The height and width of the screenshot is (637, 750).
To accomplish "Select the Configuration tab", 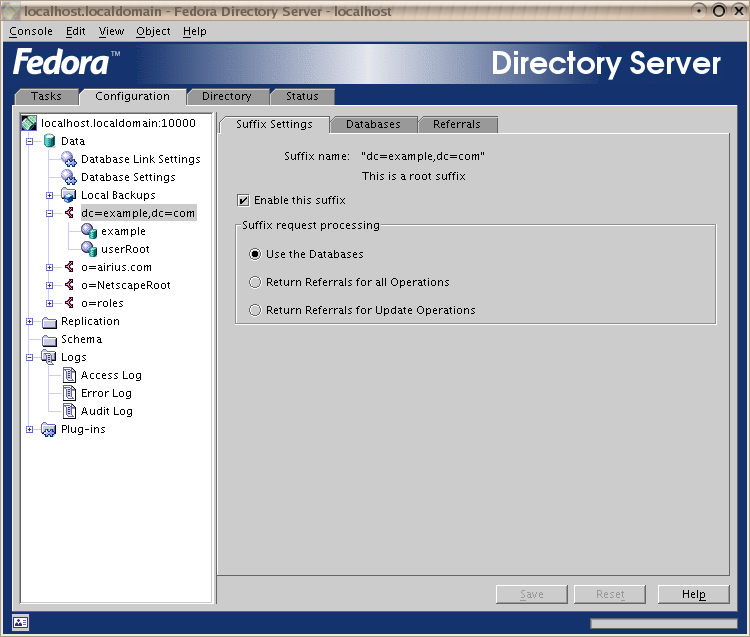I will pos(132,96).
